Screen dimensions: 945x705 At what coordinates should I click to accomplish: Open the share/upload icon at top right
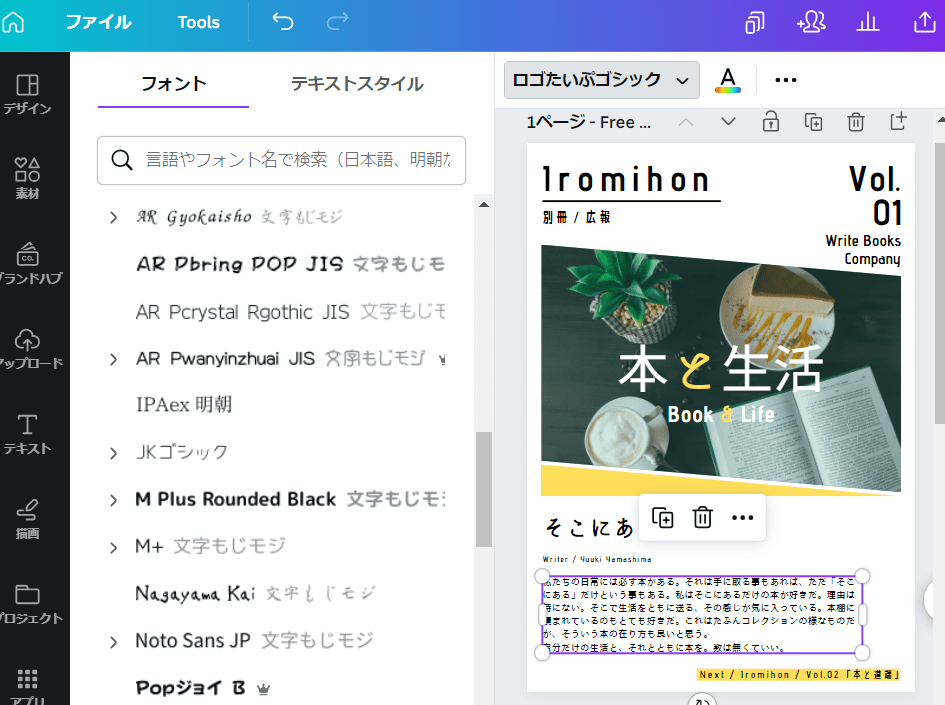pos(924,23)
